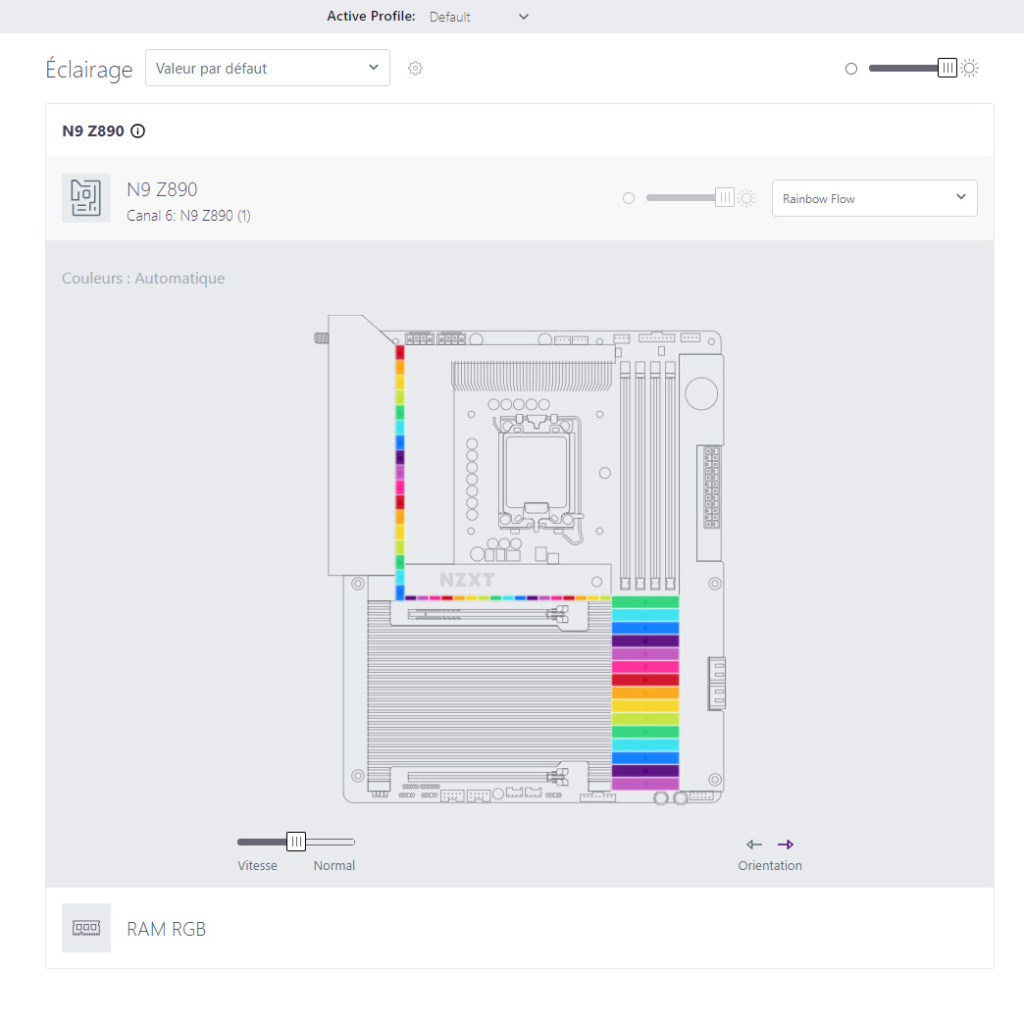Click global minimum brightness circle icon
The image size is (1024, 1024).
click(x=851, y=69)
